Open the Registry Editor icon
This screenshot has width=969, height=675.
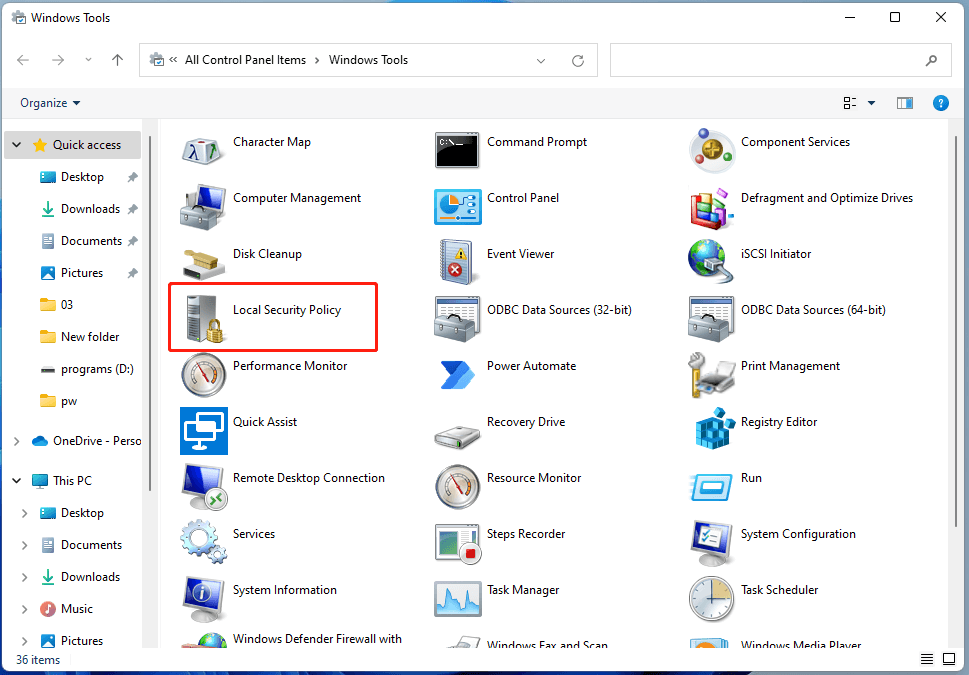pos(714,428)
